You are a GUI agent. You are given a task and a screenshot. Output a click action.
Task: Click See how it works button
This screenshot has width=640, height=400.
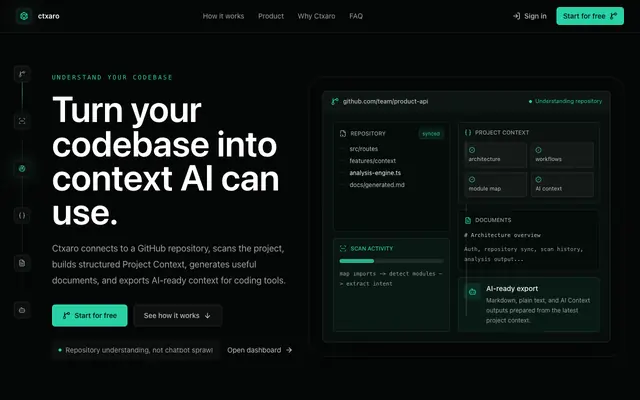pos(178,316)
